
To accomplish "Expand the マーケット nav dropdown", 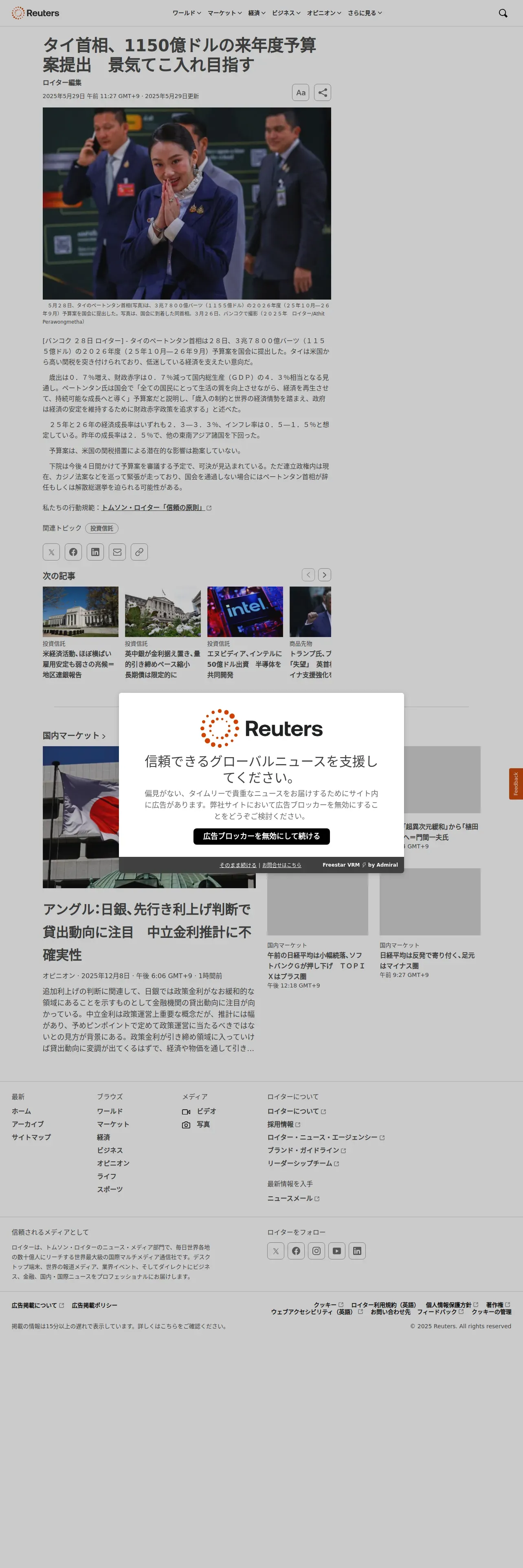I will click(x=225, y=13).
